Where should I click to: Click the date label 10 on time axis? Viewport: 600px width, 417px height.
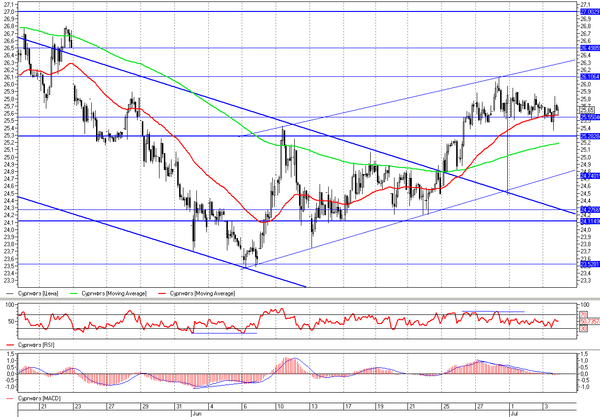tap(280, 406)
